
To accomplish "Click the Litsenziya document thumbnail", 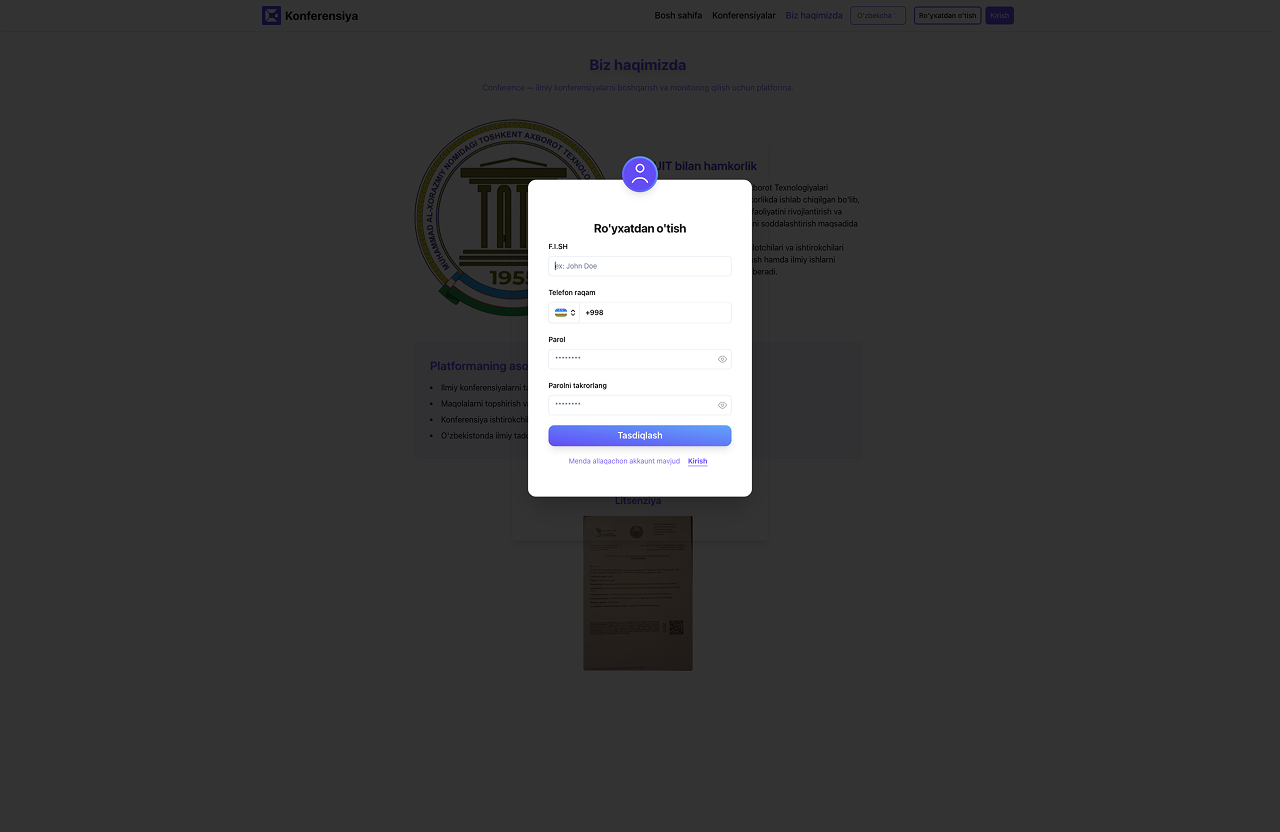I will [x=638, y=593].
